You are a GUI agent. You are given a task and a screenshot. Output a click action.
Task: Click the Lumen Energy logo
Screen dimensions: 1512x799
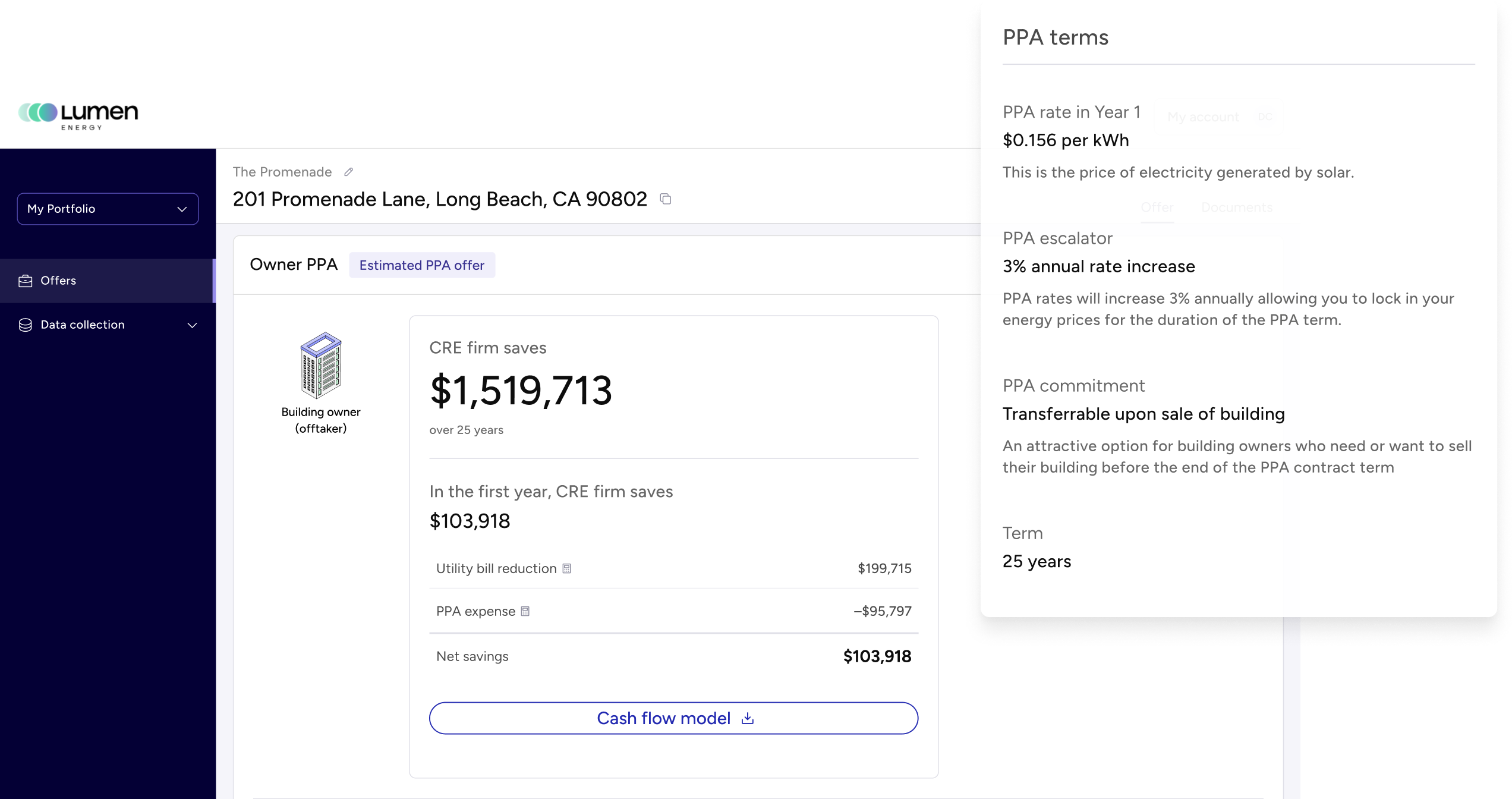point(78,115)
